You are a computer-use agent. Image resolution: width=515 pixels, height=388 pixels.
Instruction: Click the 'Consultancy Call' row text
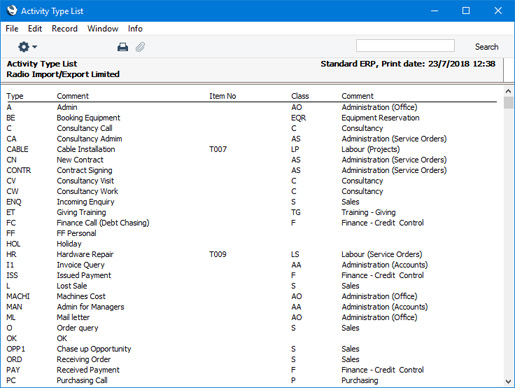click(x=84, y=128)
